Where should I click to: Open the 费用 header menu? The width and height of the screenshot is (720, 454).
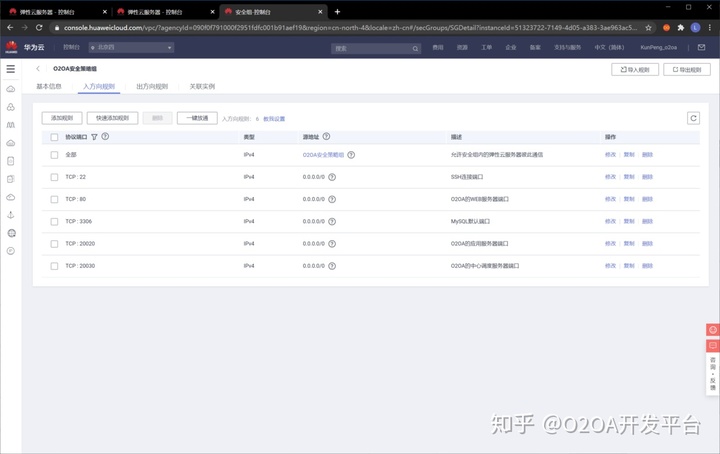tap(438, 47)
